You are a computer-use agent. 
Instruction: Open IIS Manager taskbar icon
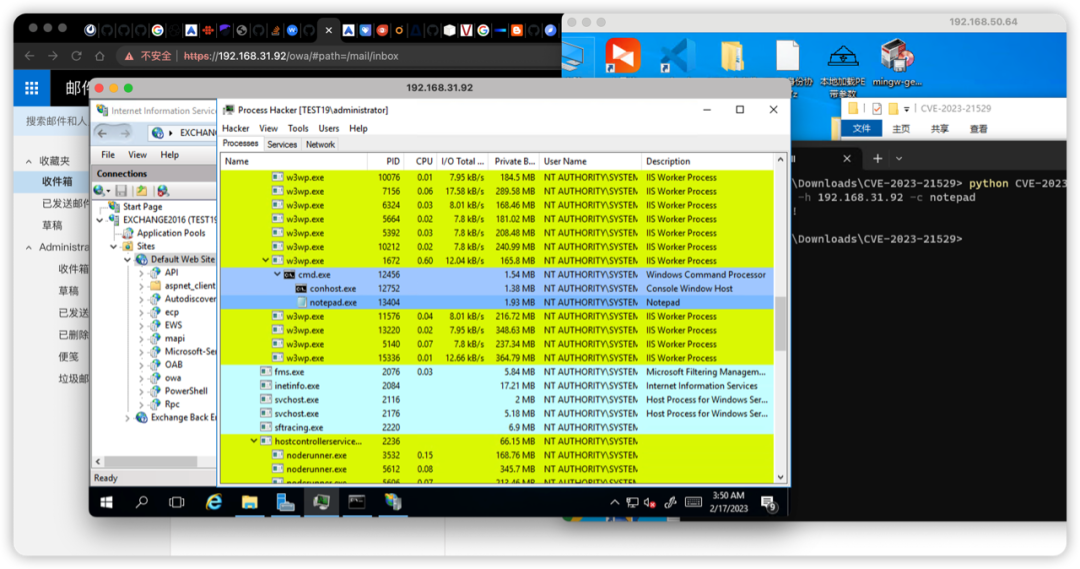(x=393, y=502)
